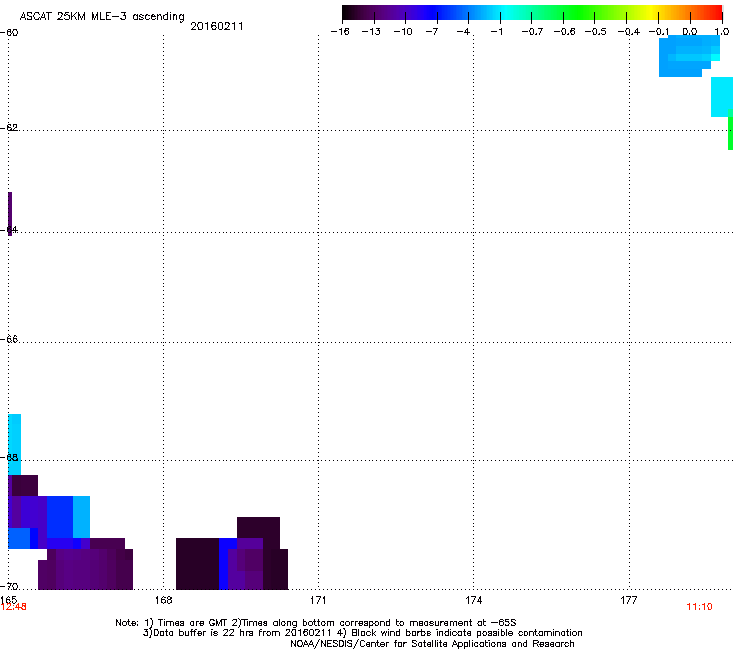
Task: Click the colorbar label 1.0
Action: point(722,32)
